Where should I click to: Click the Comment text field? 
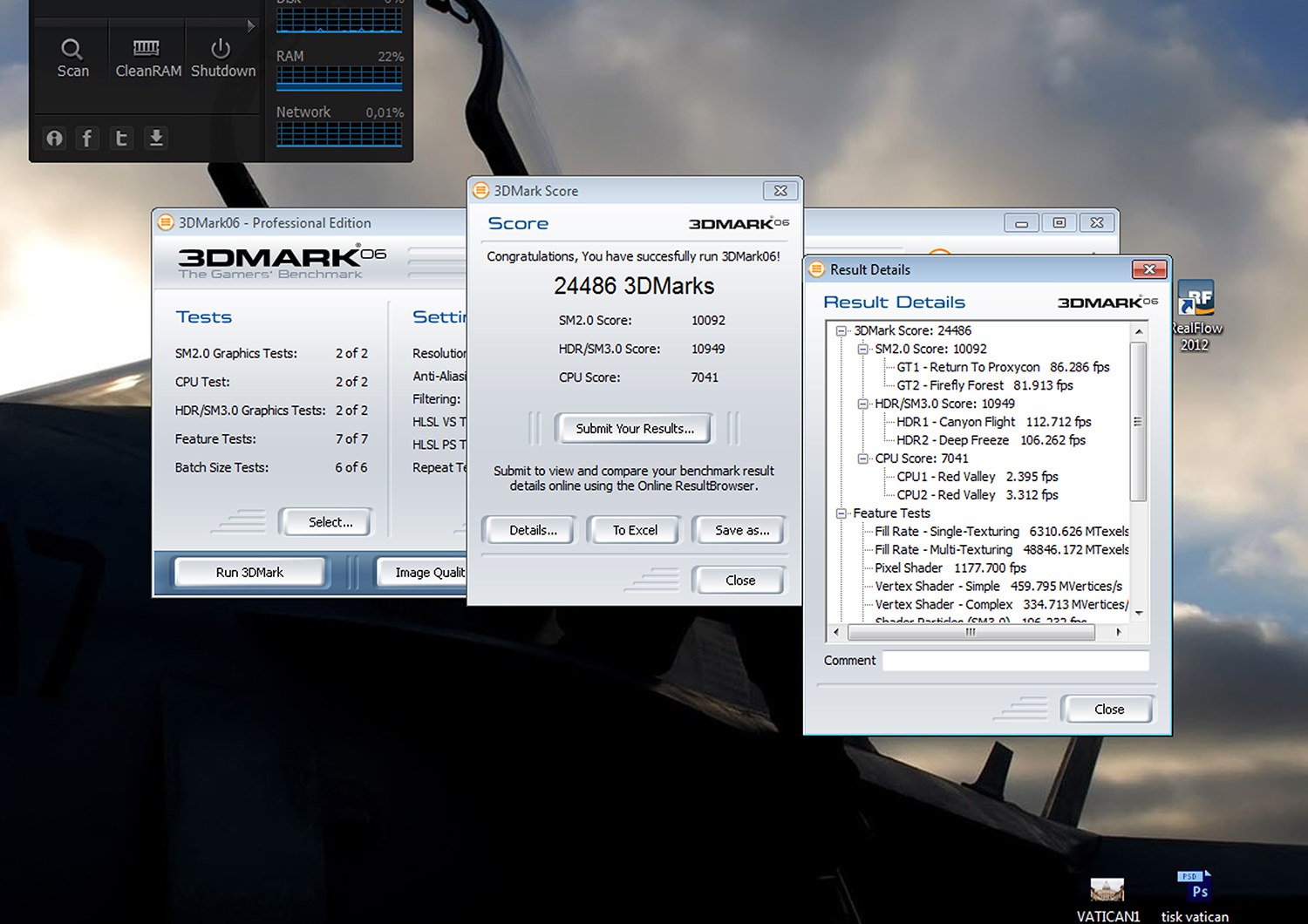click(1016, 661)
